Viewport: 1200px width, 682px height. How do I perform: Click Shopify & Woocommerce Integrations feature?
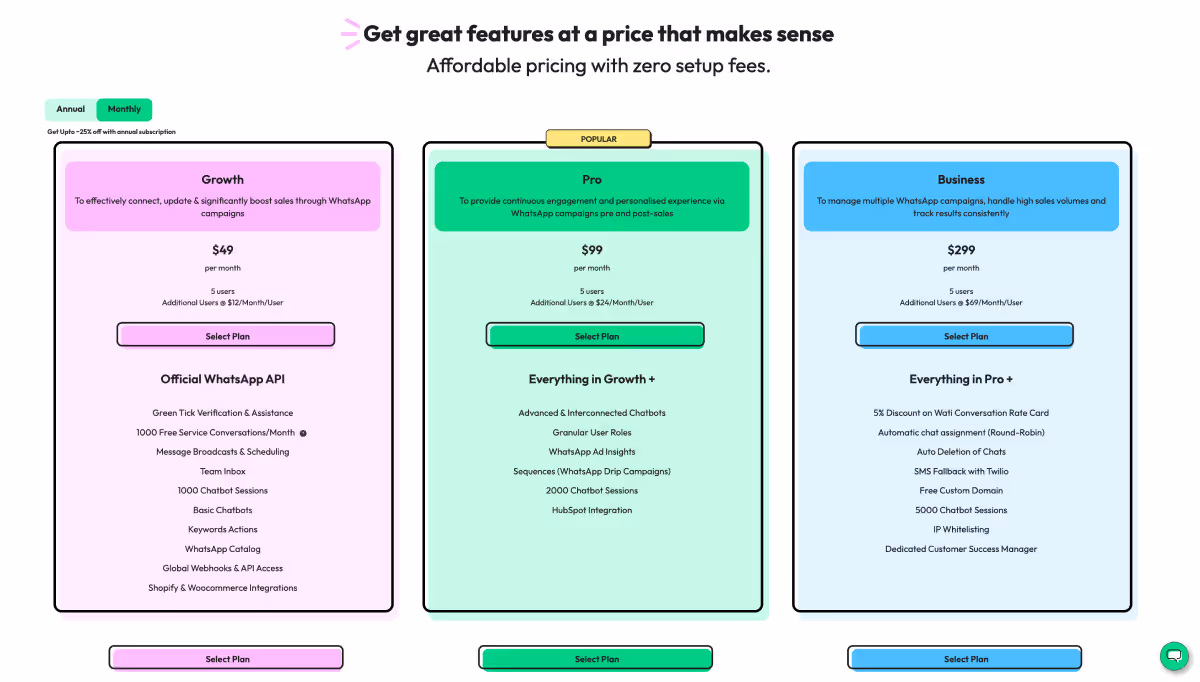pyautogui.click(x=223, y=588)
